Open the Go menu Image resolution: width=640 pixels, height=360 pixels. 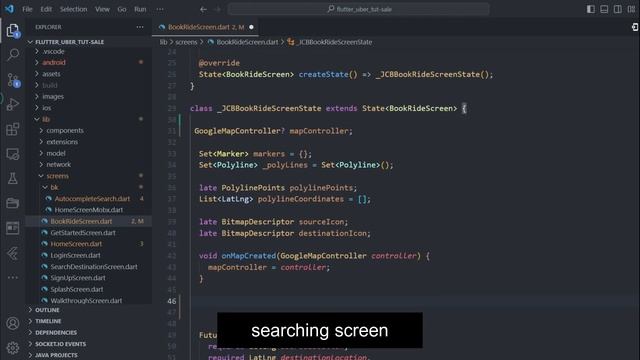point(122,9)
